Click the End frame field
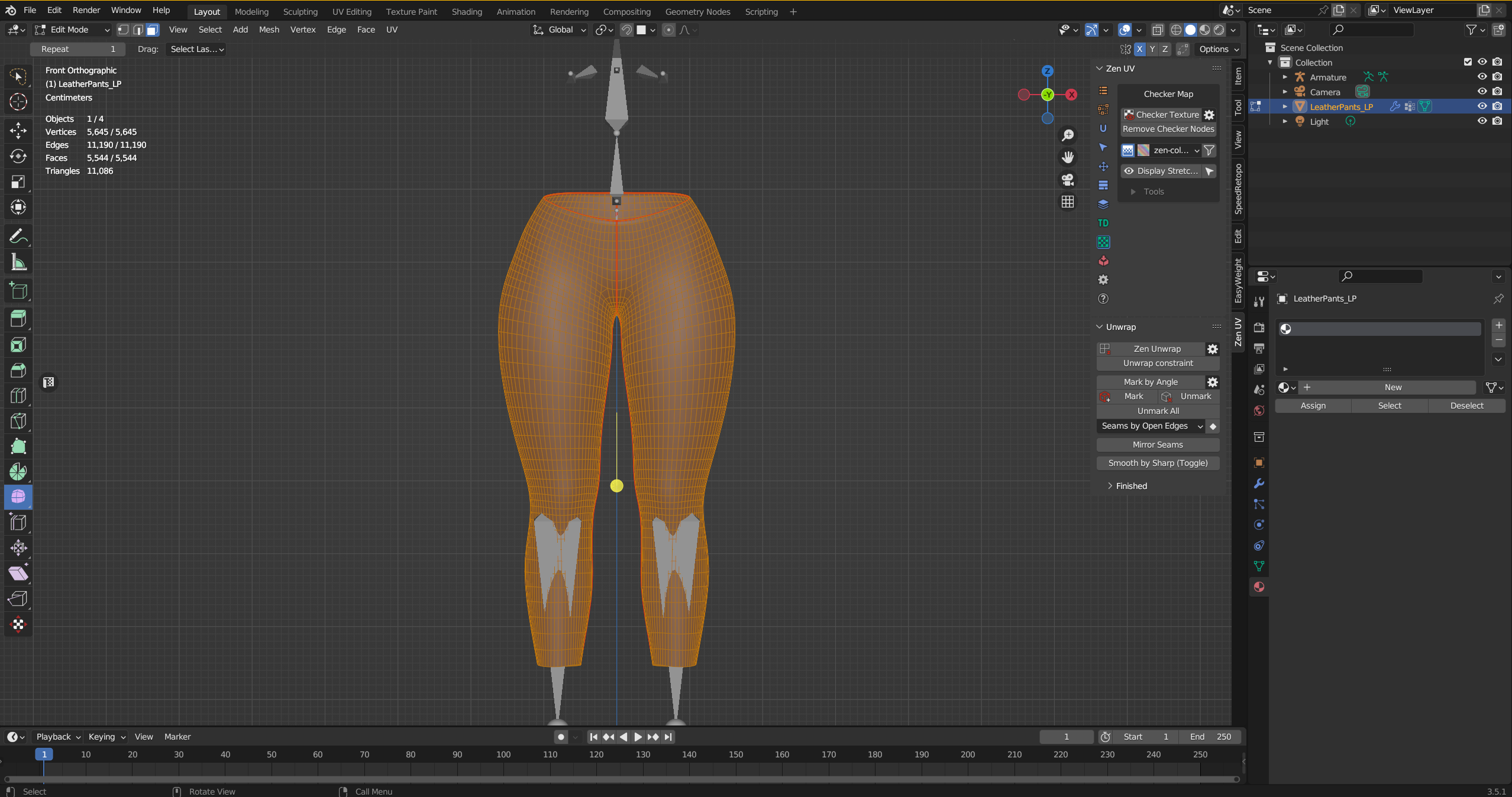Screen dimensions: 1512x797 coord(1210,737)
